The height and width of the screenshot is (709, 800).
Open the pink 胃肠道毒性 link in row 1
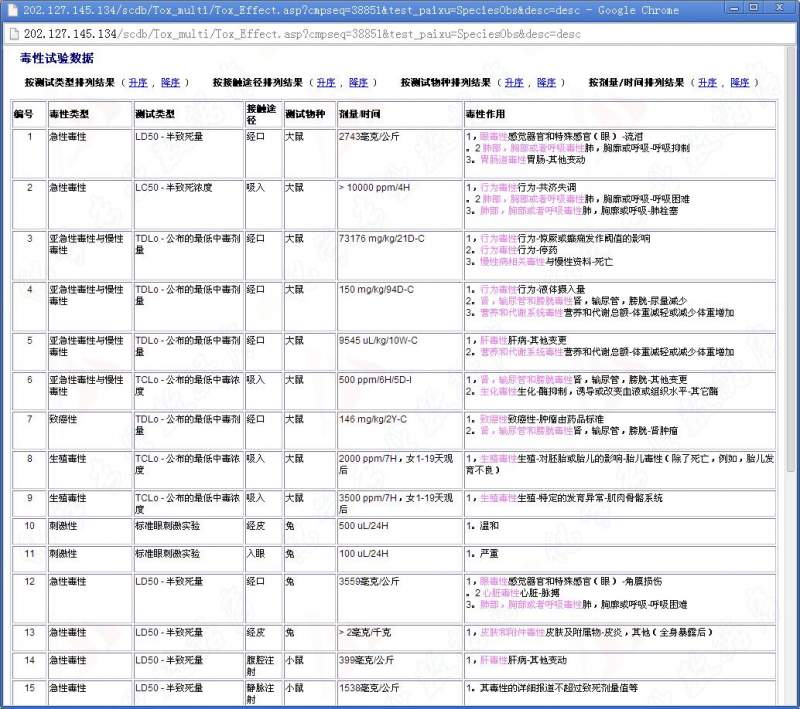503,160
